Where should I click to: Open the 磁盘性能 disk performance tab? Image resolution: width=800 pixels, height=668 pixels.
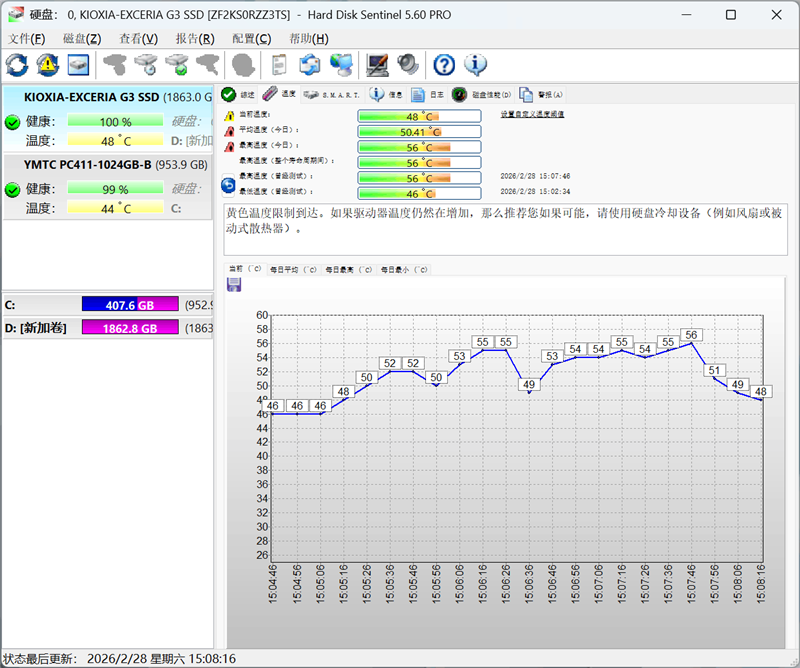tap(482, 94)
